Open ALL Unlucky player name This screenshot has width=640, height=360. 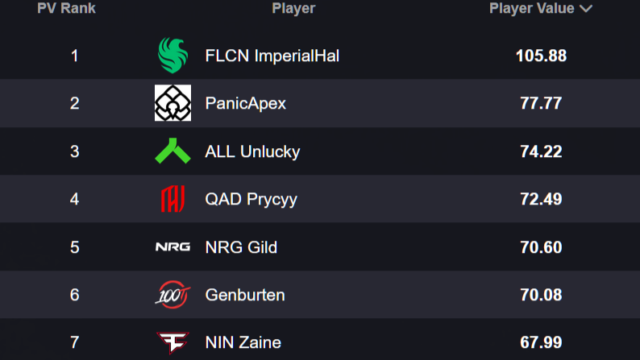pyautogui.click(x=252, y=151)
